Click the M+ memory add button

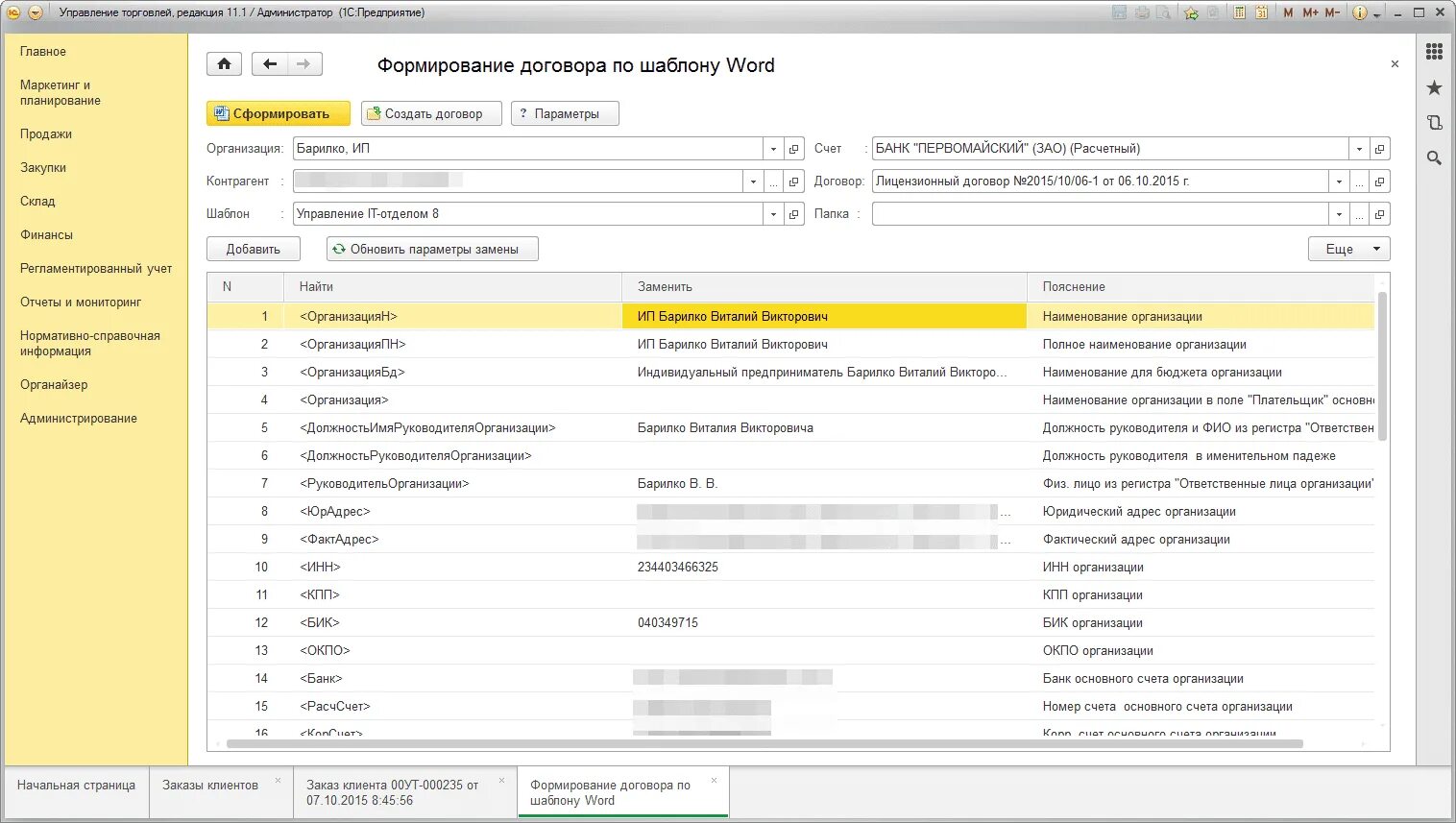(1310, 12)
